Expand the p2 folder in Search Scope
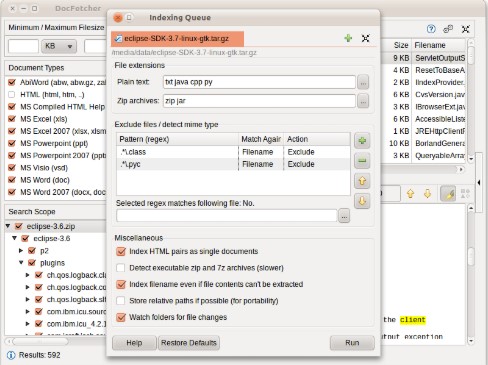The image size is (488, 365). (21, 251)
